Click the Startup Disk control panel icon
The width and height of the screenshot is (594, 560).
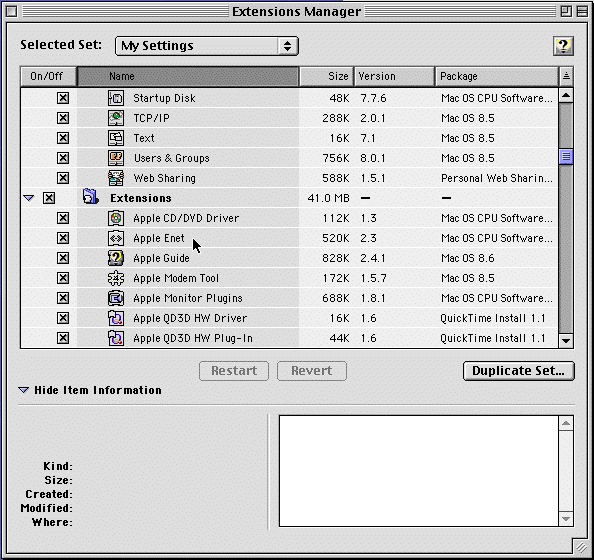pyautogui.click(x=116, y=98)
